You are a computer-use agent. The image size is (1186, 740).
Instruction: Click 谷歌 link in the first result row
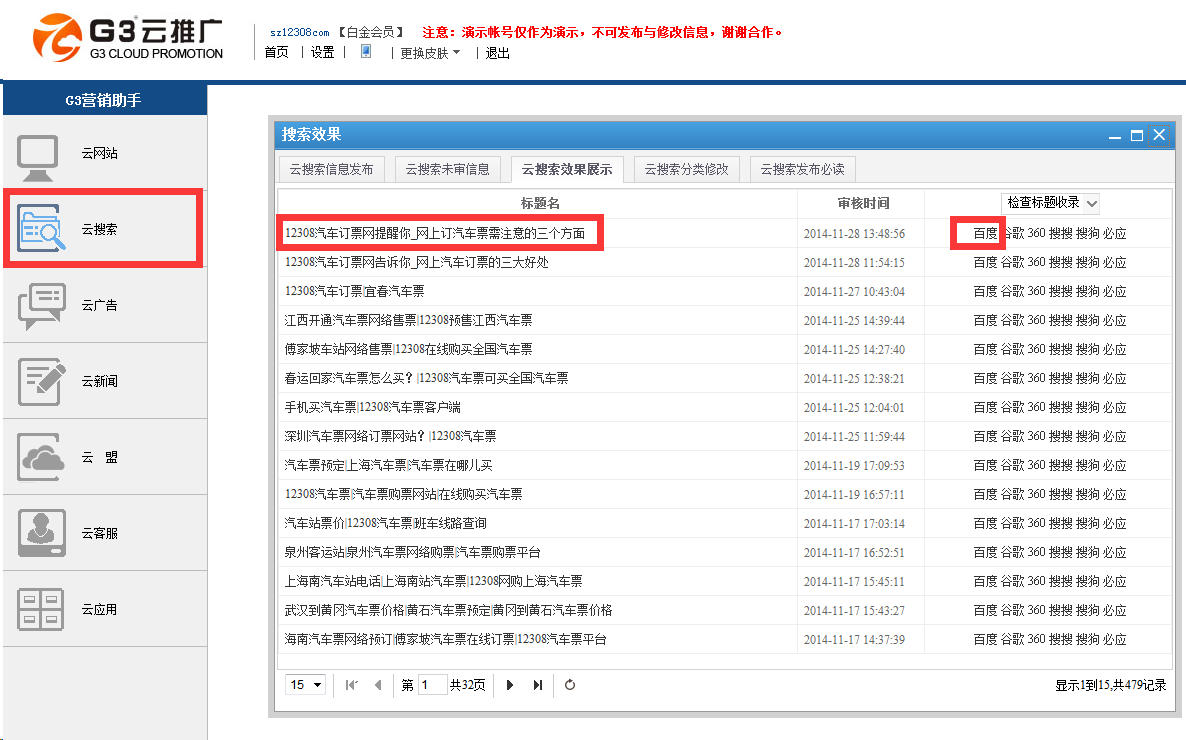pos(1012,233)
